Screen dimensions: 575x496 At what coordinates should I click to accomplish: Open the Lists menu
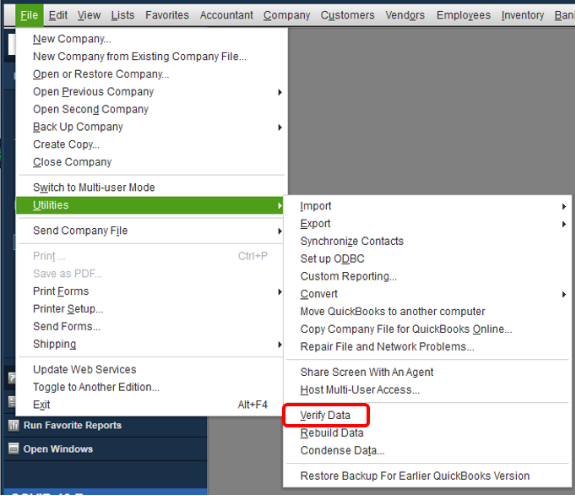tap(122, 15)
